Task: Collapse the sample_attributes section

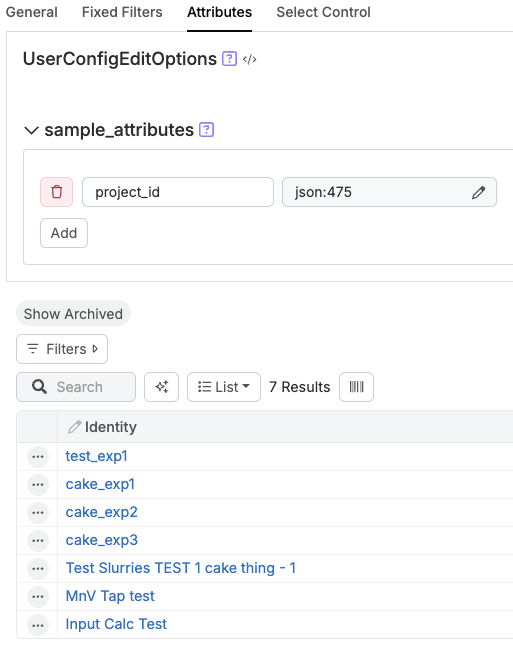Action: coord(31,130)
